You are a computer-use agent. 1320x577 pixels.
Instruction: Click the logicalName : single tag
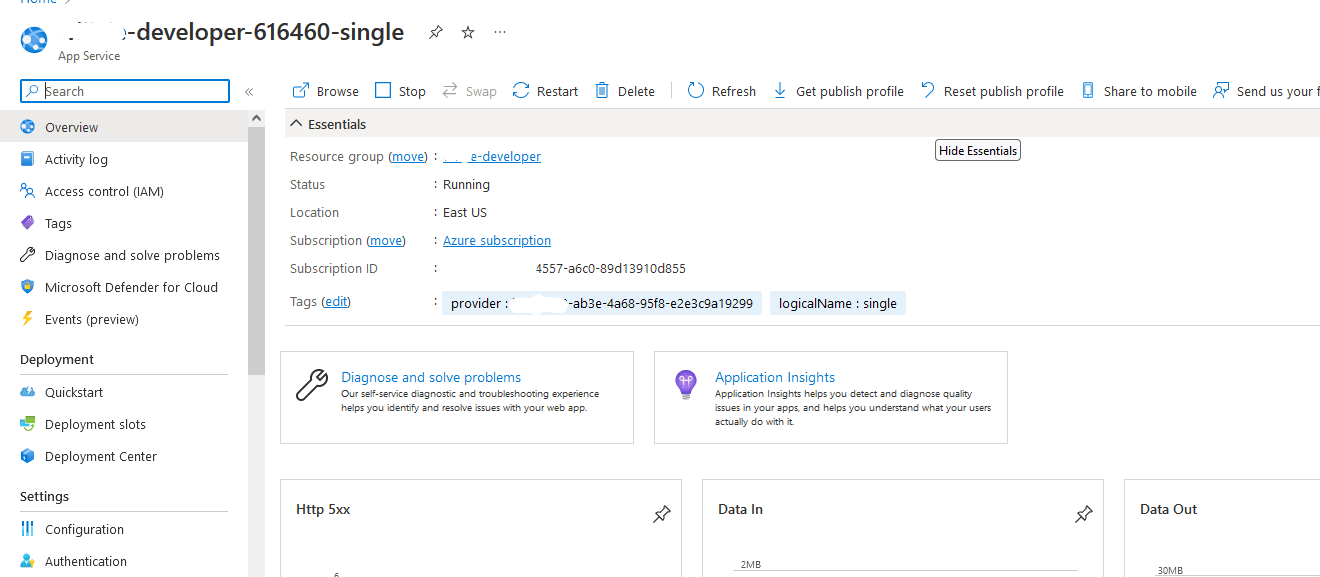click(838, 303)
